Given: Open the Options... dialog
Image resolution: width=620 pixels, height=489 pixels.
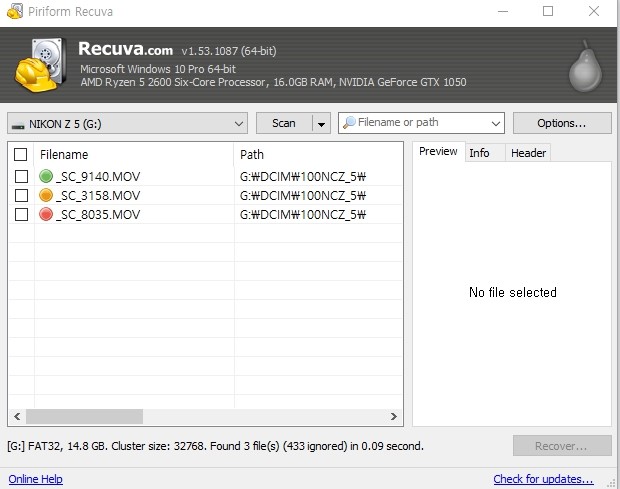Looking at the screenshot, I should (x=562, y=123).
